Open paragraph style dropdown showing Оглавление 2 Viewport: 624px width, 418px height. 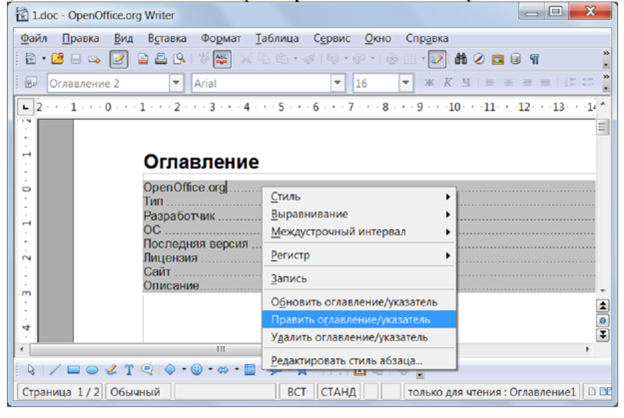click(177, 84)
